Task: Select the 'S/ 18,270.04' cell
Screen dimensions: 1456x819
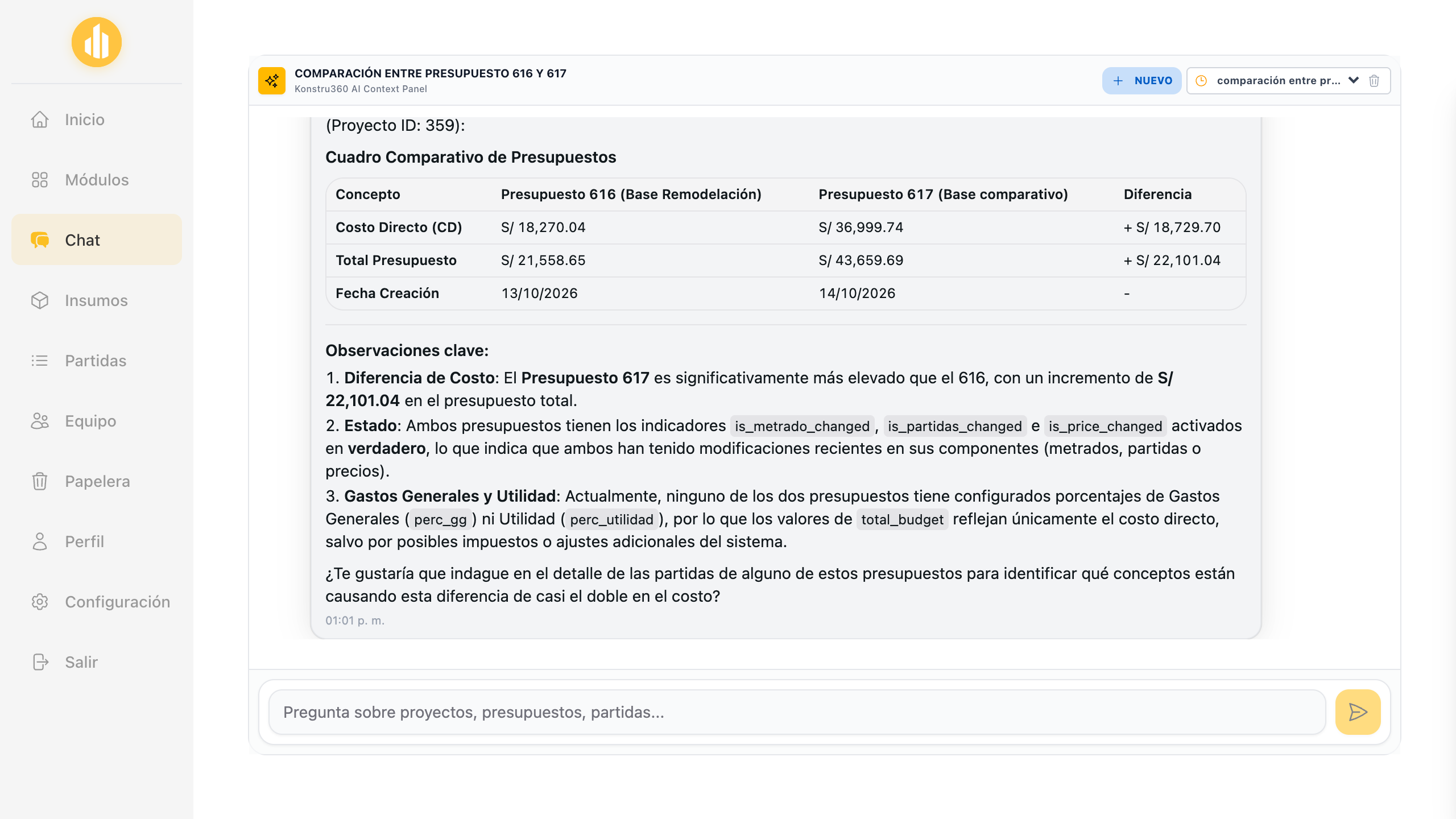Action: tap(543, 227)
